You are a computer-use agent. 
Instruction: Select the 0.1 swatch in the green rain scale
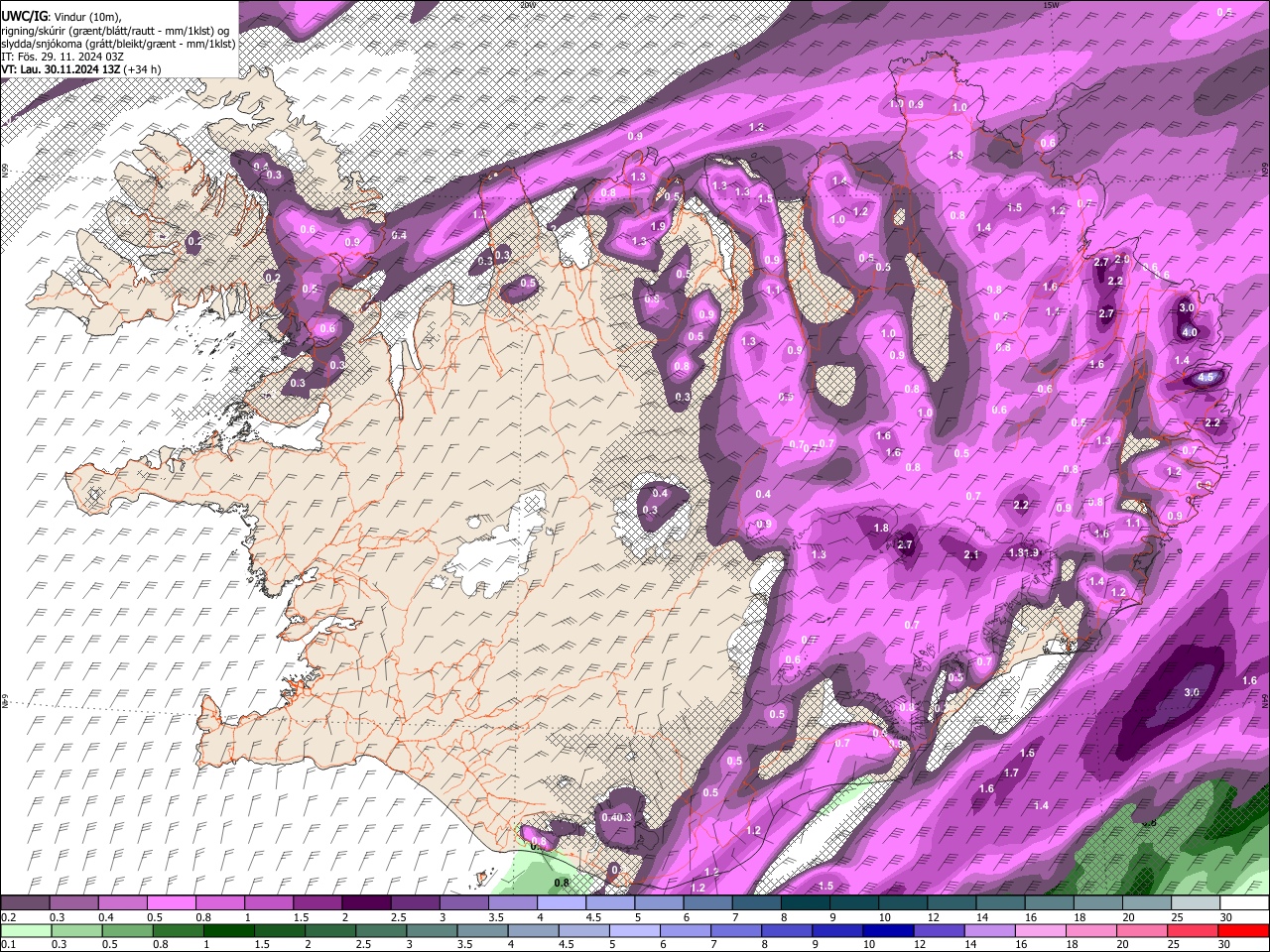coord(26,931)
